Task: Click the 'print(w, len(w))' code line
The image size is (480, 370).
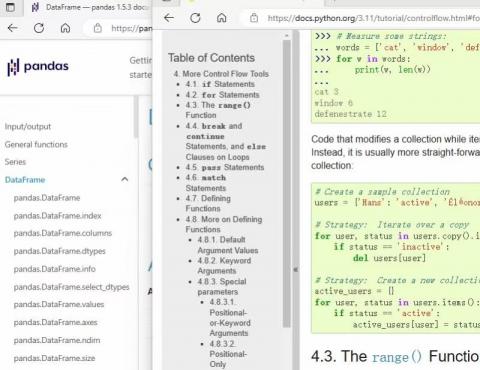Action: (392, 70)
